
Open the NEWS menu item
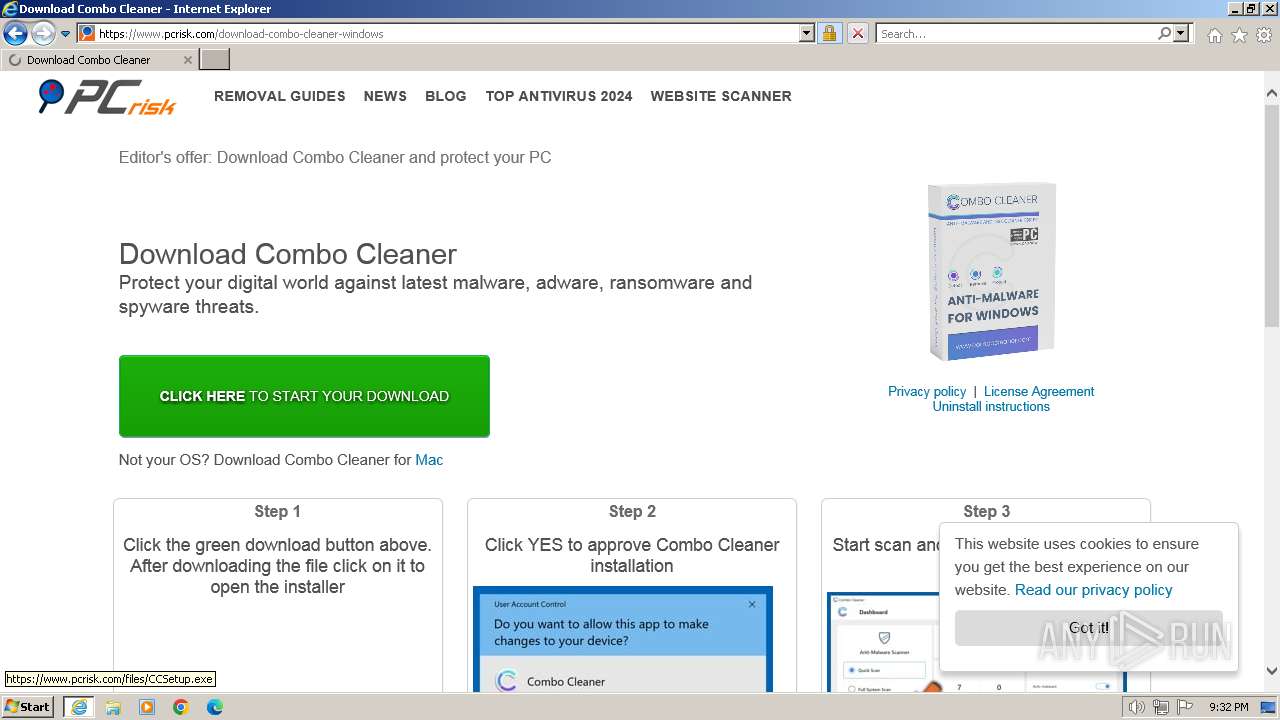tap(385, 96)
